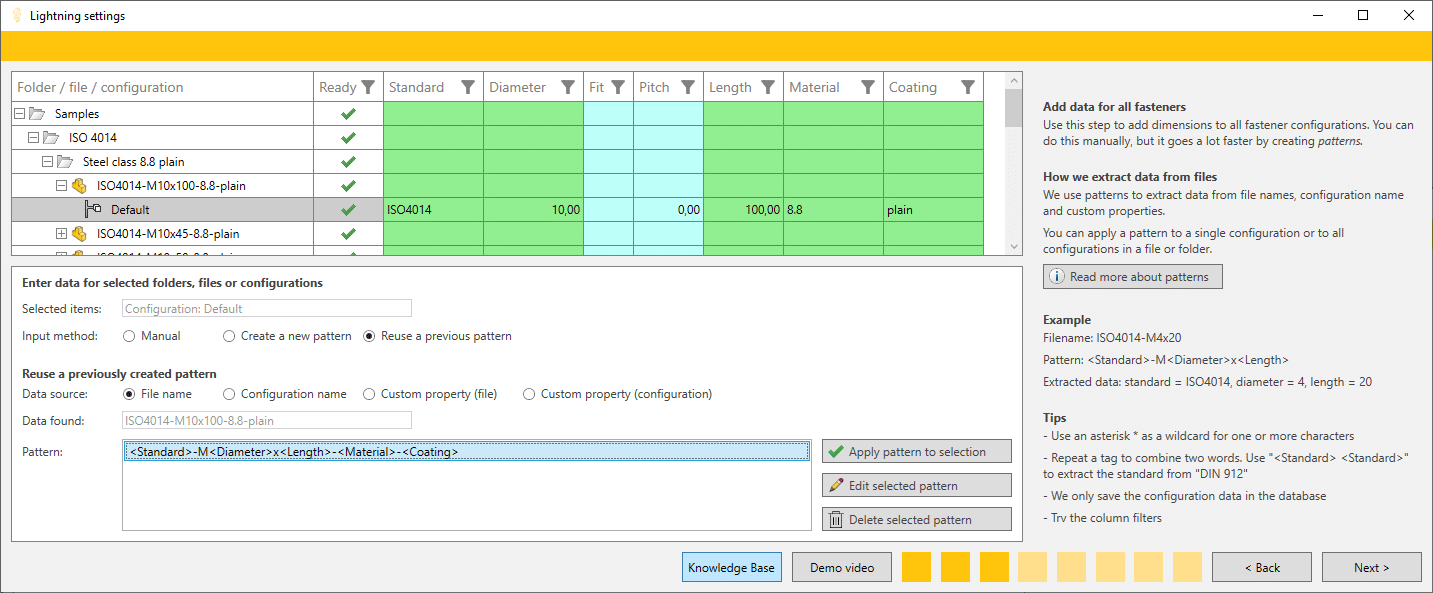This screenshot has height=593, width=1433.
Task: Collapse the Samples folder
Action: coord(20,114)
